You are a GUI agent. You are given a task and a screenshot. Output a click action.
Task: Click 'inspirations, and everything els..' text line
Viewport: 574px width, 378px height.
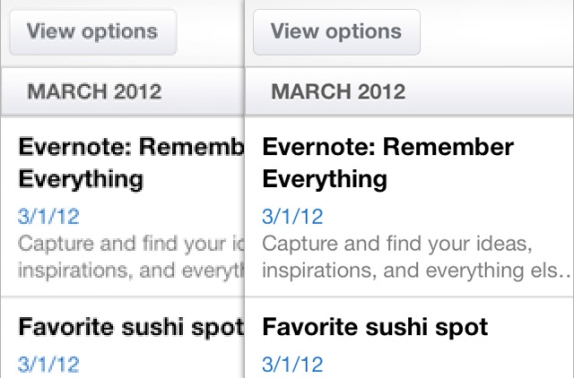(417, 271)
